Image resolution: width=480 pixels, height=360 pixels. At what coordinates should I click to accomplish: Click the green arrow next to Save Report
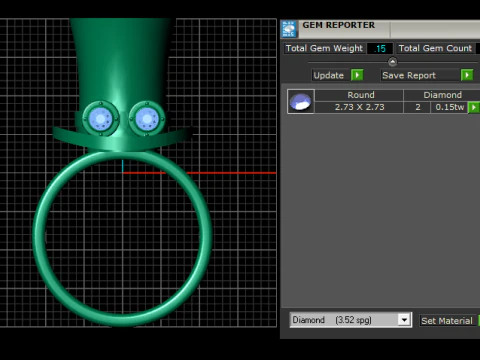point(467,75)
